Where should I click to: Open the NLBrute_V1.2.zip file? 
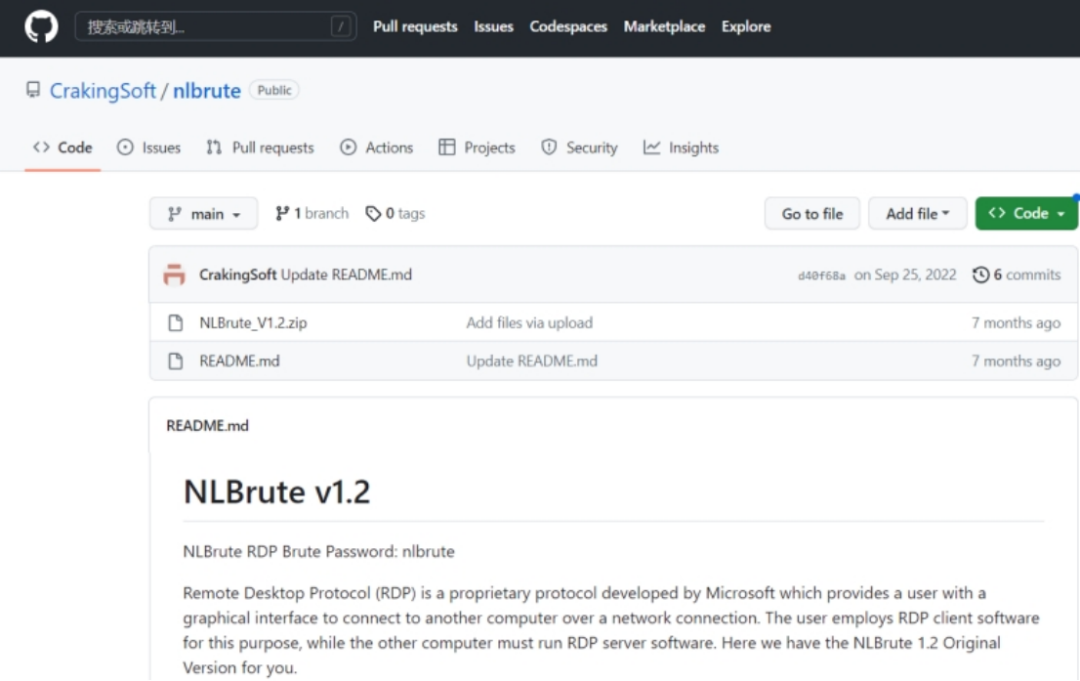pos(253,323)
